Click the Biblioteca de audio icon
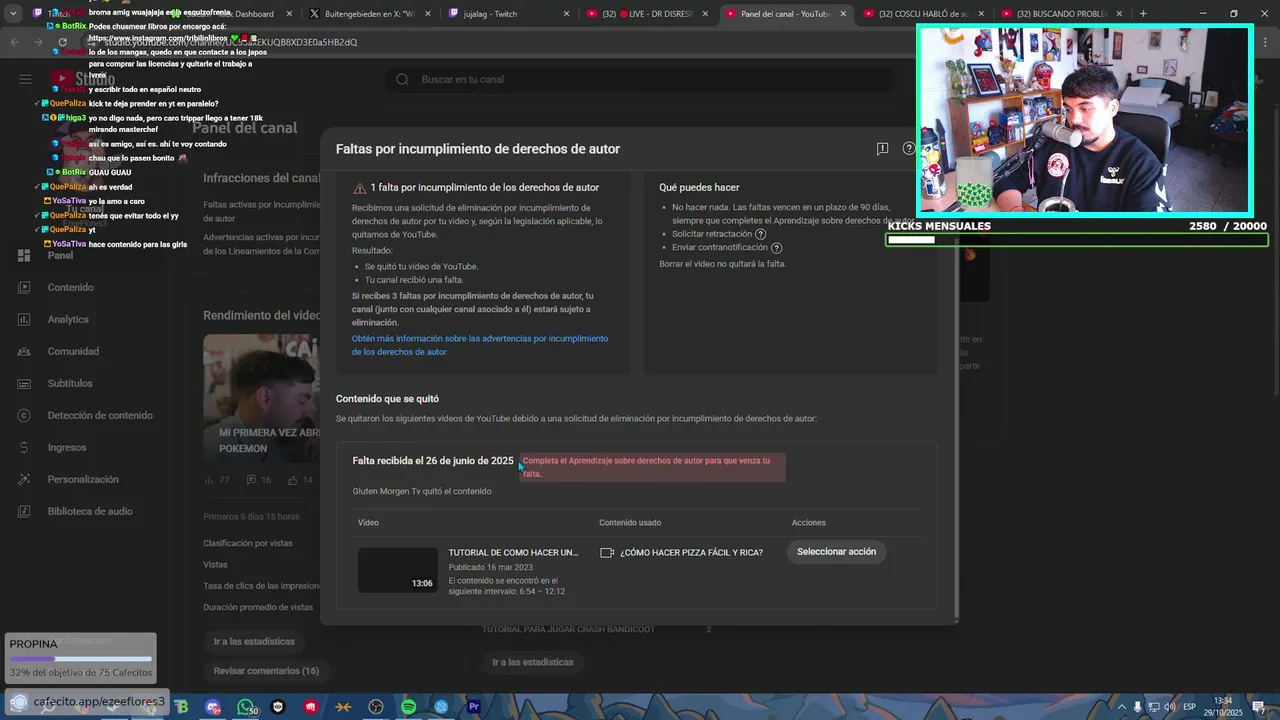This screenshot has width=1280, height=720. pyautogui.click(x=24, y=512)
